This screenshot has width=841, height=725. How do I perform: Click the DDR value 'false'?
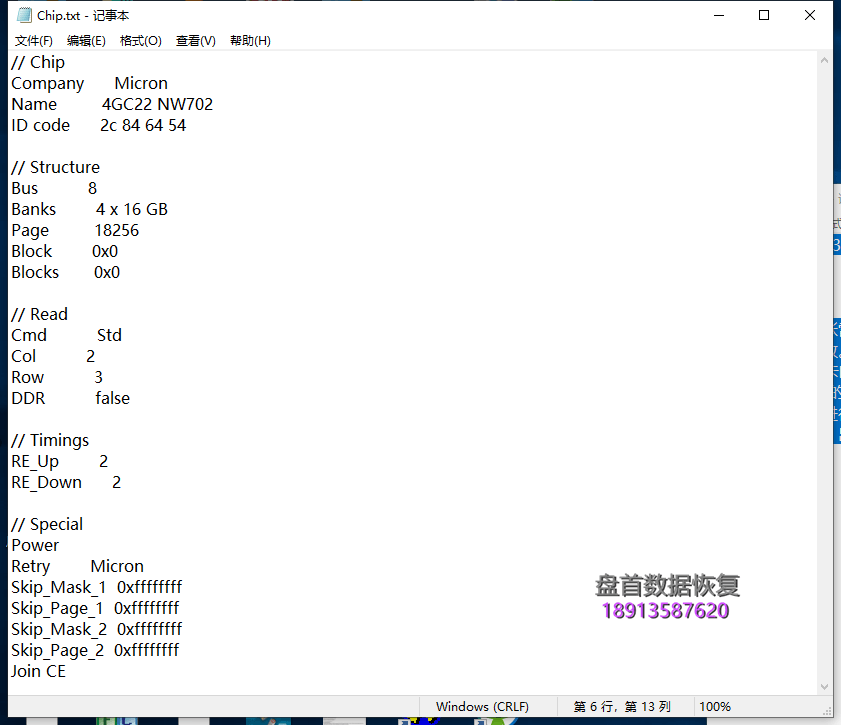[x=113, y=398]
